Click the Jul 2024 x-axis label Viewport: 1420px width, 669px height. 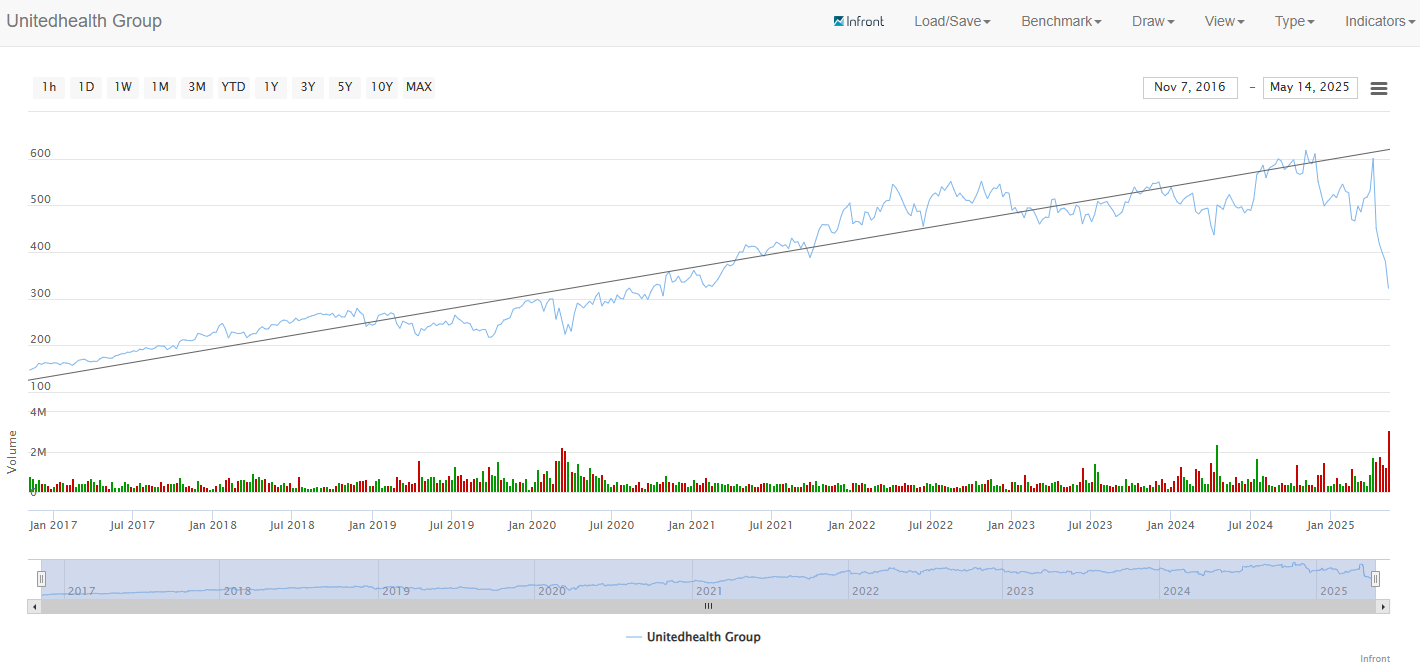pos(1250,525)
